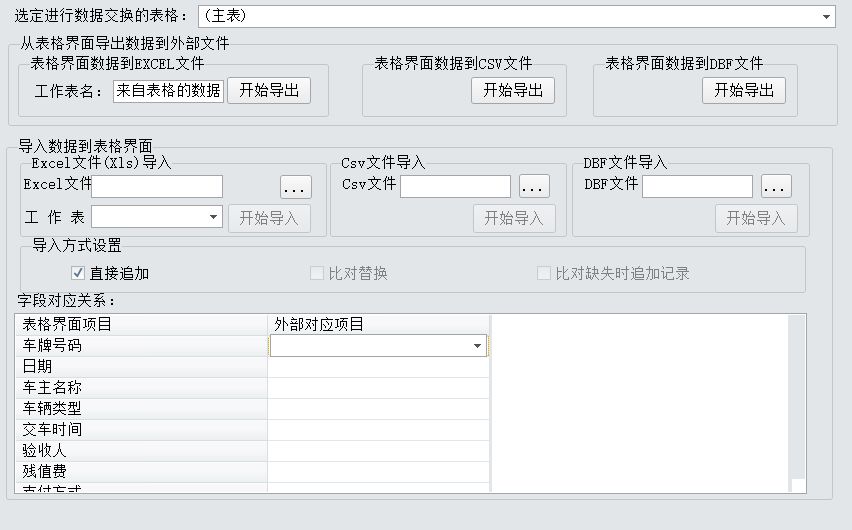Click the Csv文件 path input field
Screen dimensions: 852x530
point(455,186)
